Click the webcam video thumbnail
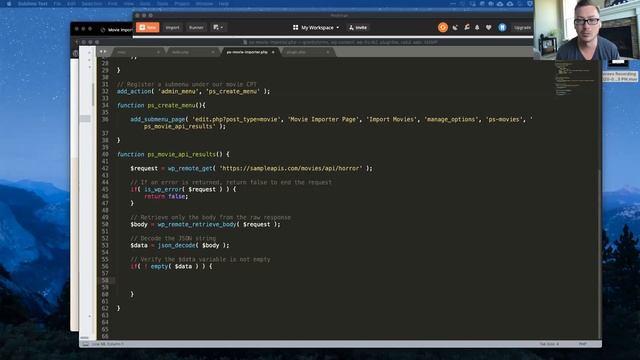Screen dimensions: 640x360 [x=587, y=30]
